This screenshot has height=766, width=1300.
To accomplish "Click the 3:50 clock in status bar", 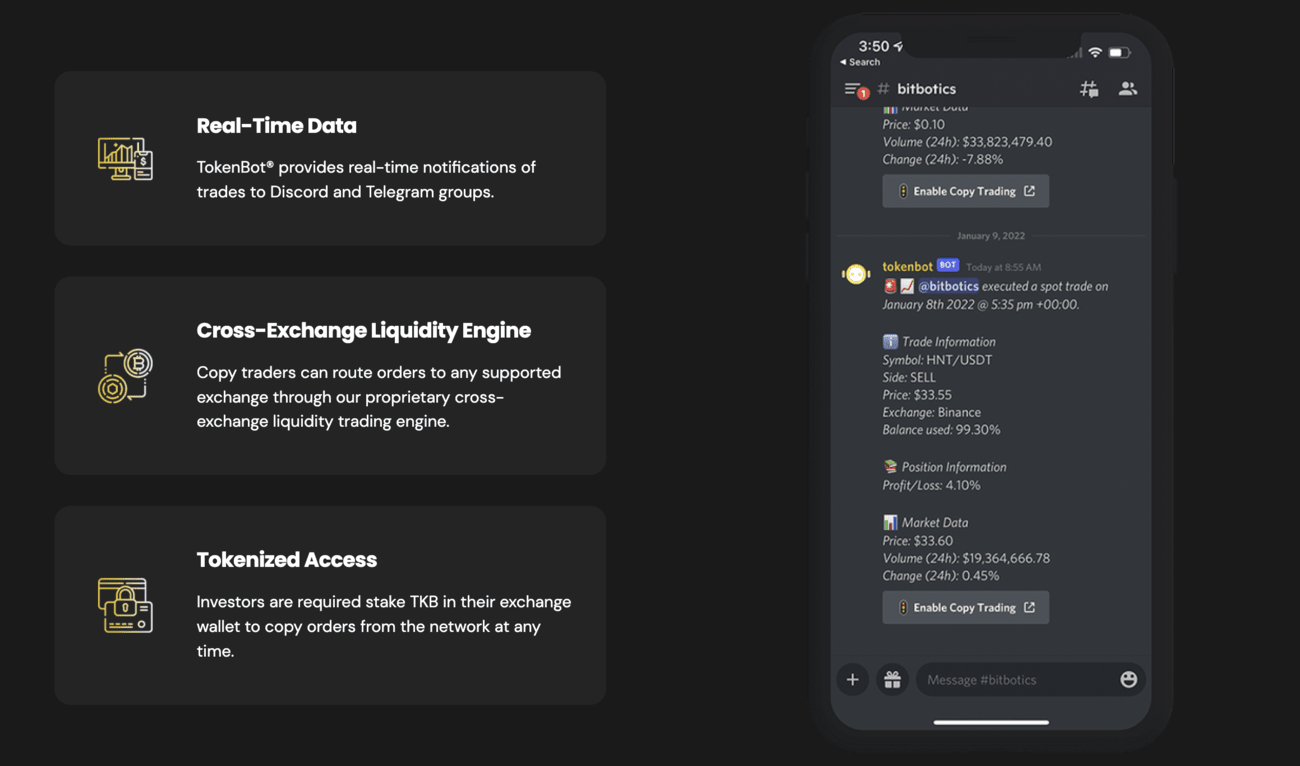I will pyautogui.click(x=873, y=46).
